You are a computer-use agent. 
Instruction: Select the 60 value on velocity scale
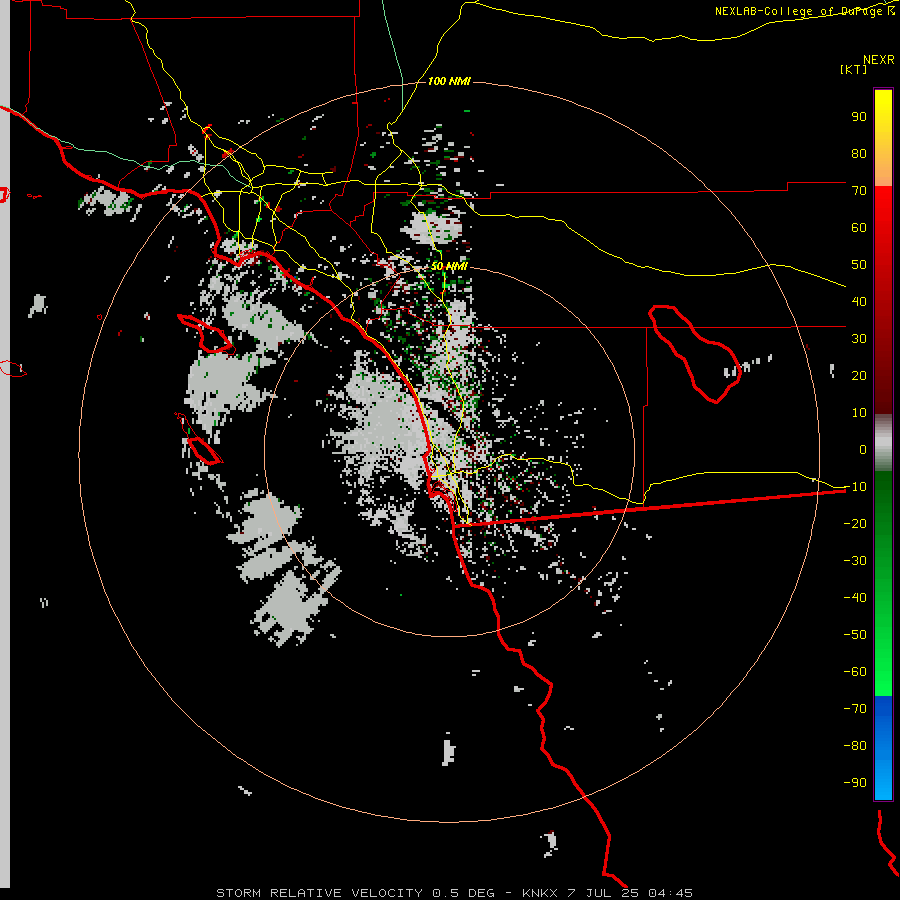click(x=859, y=228)
